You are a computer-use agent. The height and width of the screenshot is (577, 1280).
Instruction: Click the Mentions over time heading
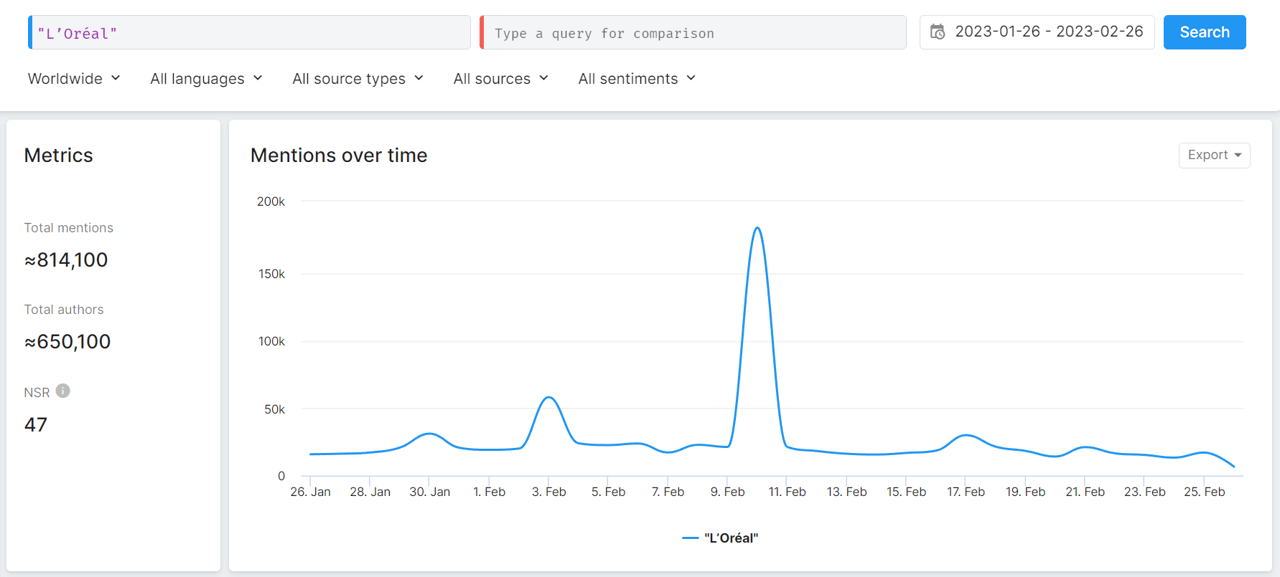tap(339, 155)
